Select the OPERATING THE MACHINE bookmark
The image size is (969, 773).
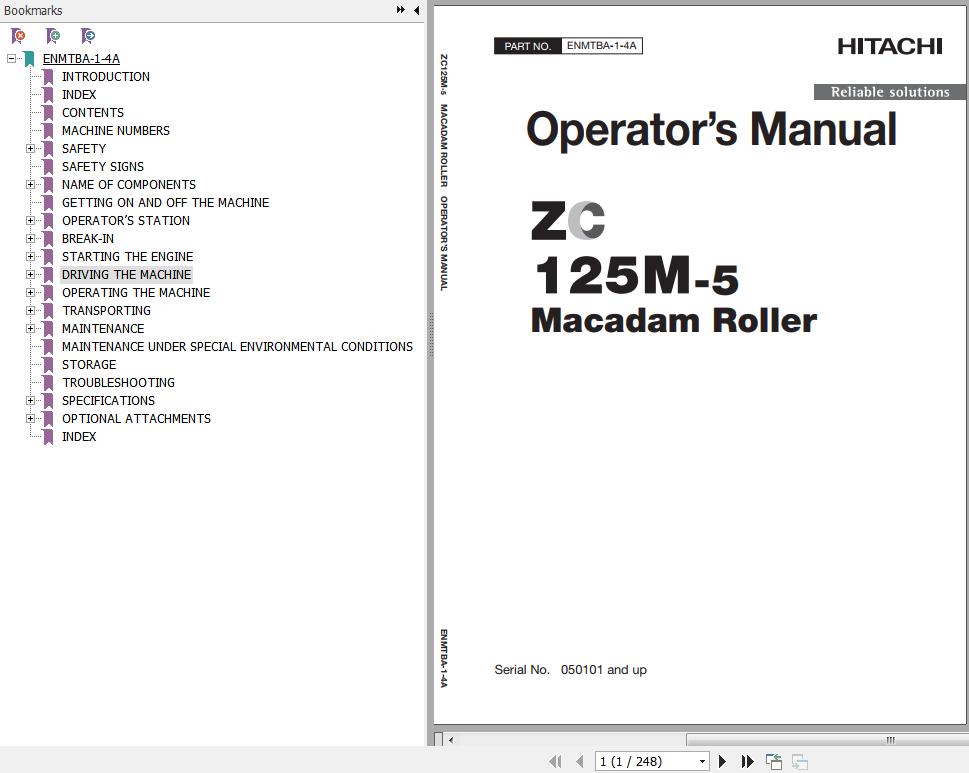pyautogui.click(x=136, y=292)
